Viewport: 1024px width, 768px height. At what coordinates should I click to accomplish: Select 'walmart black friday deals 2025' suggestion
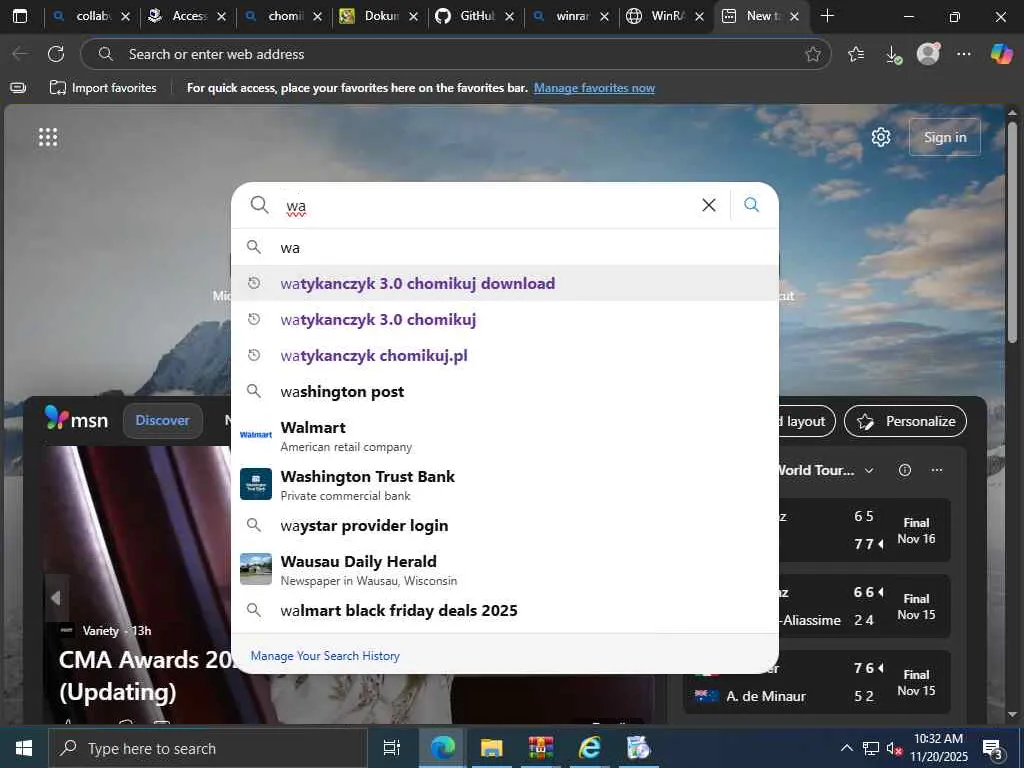(505, 611)
